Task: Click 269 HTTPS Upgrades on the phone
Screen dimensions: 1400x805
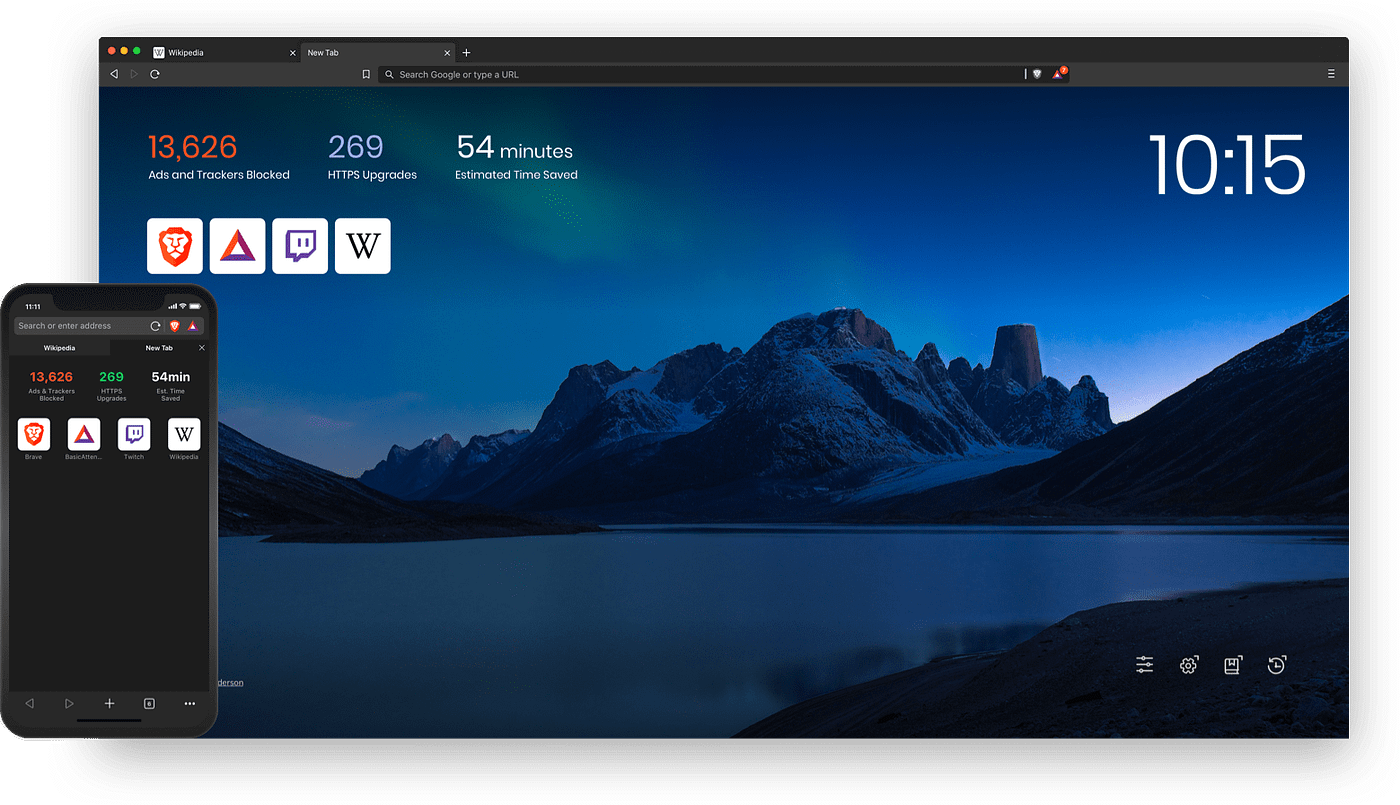Action: (x=111, y=385)
